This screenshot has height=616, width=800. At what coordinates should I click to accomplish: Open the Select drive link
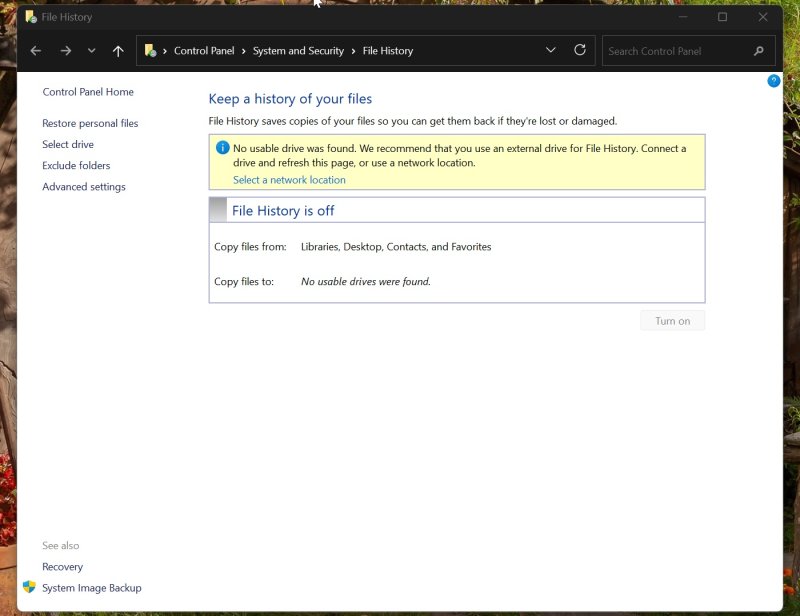tap(68, 144)
